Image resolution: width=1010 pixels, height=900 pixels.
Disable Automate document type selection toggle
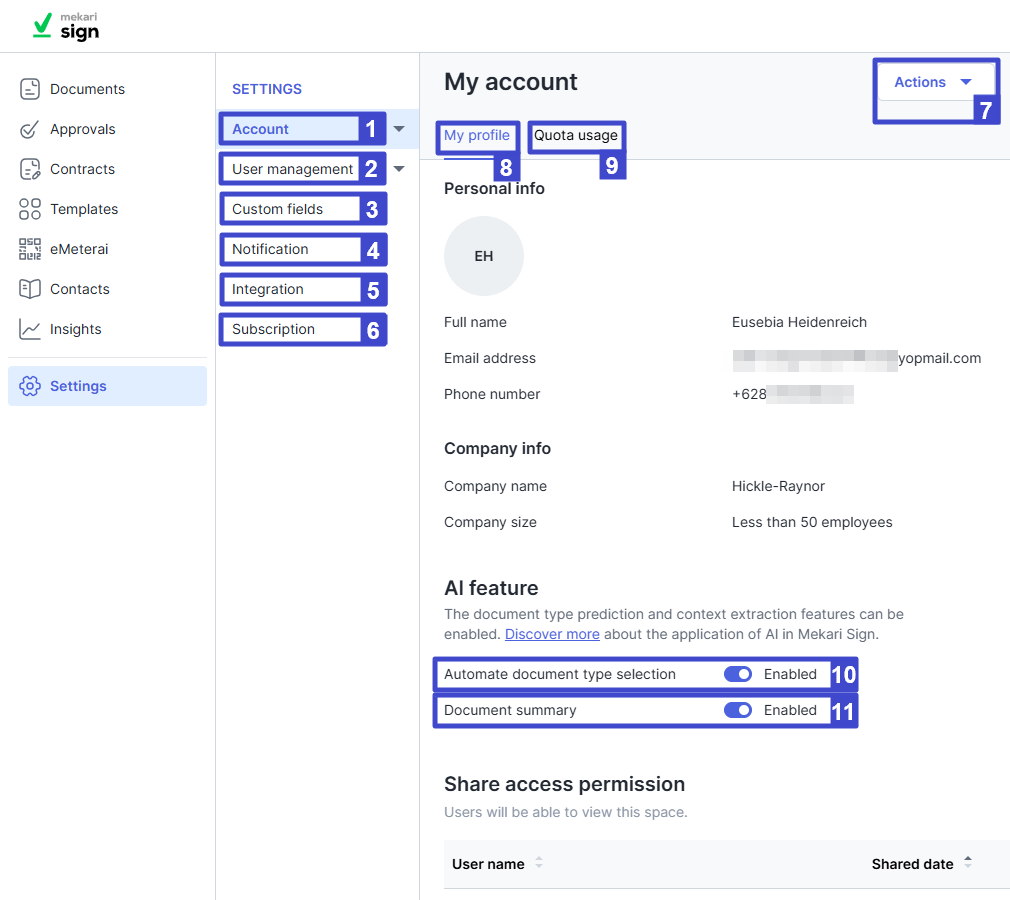[738, 674]
